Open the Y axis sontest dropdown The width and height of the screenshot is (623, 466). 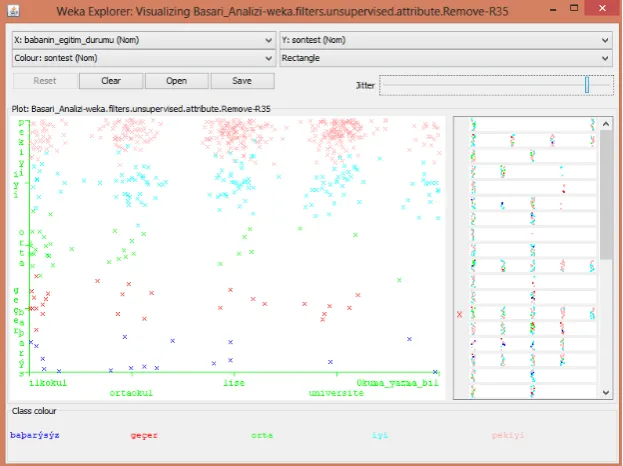click(x=446, y=40)
